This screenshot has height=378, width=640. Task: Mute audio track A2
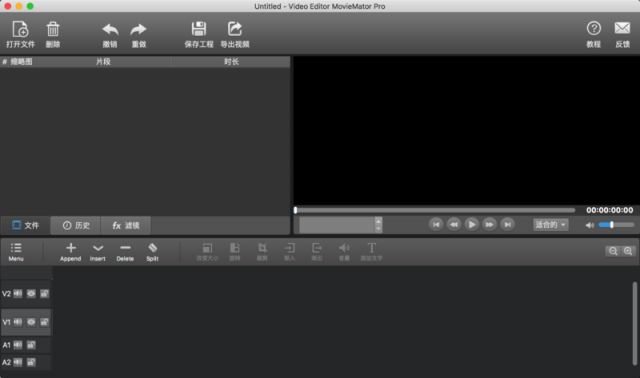point(18,362)
